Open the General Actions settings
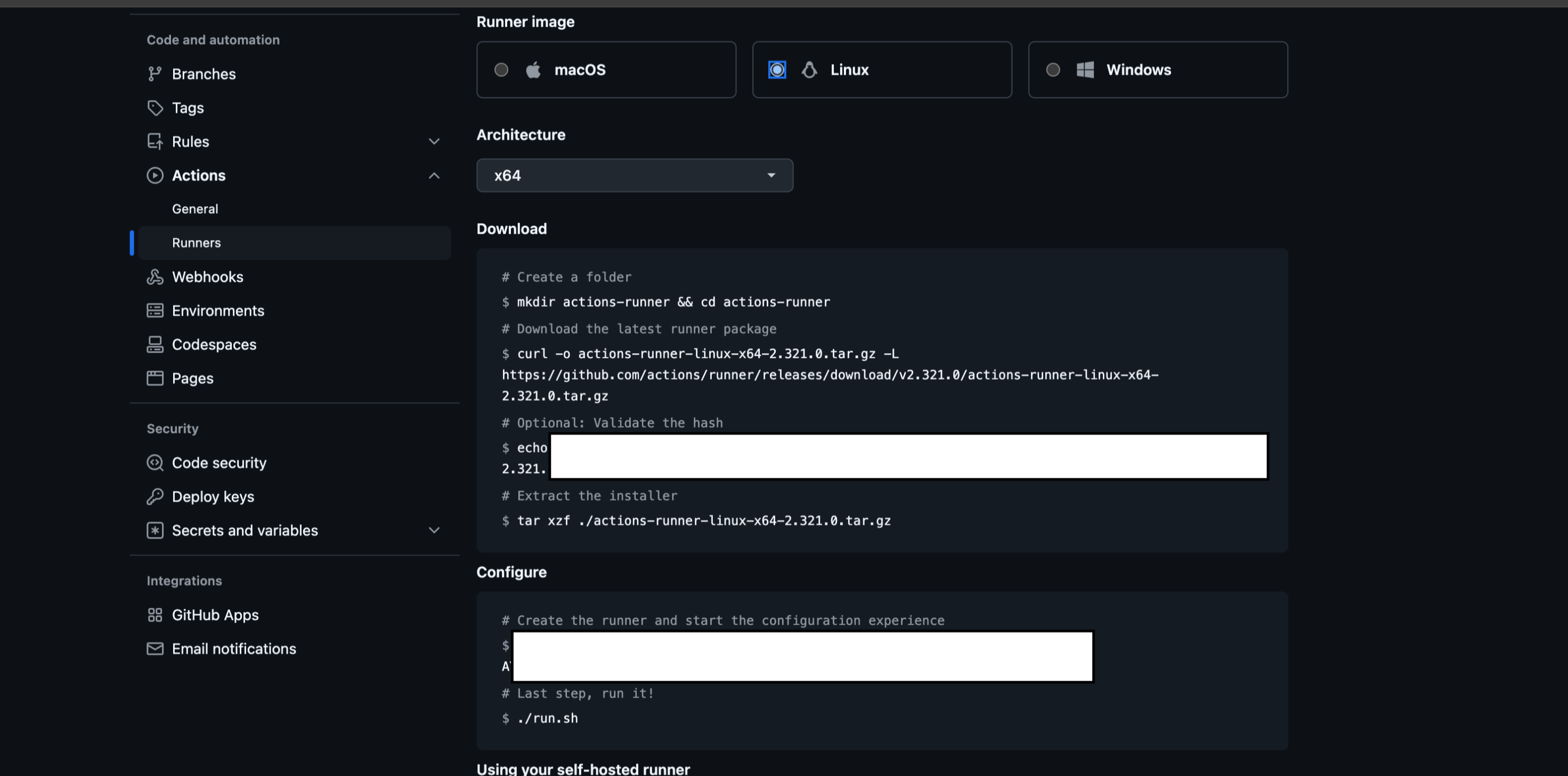 click(195, 209)
